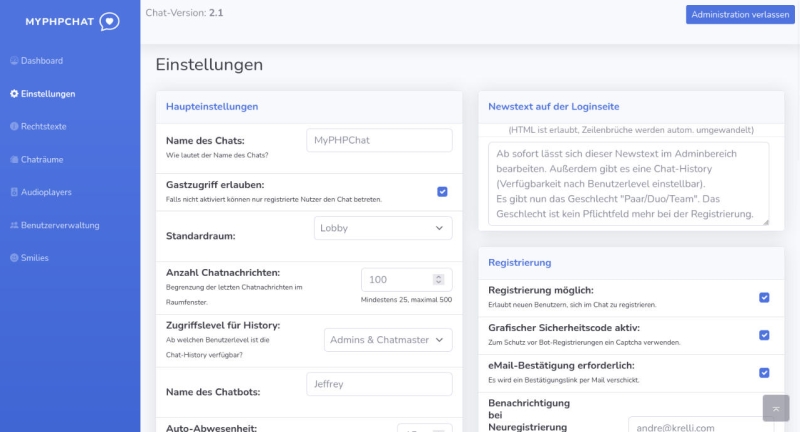Click the Audioplayers sidebar icon
This screenshot has height=432, width=800.
click(14, 192)
